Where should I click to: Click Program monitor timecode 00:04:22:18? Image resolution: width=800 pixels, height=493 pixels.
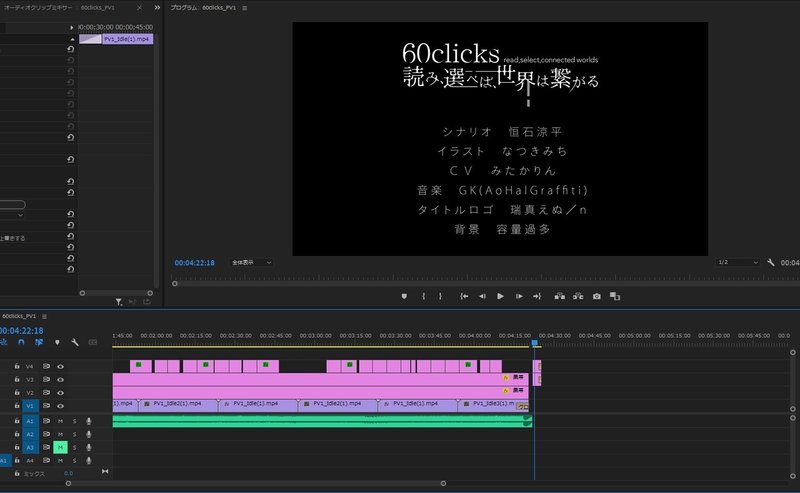pyautogui.click(x=194, y=263)
